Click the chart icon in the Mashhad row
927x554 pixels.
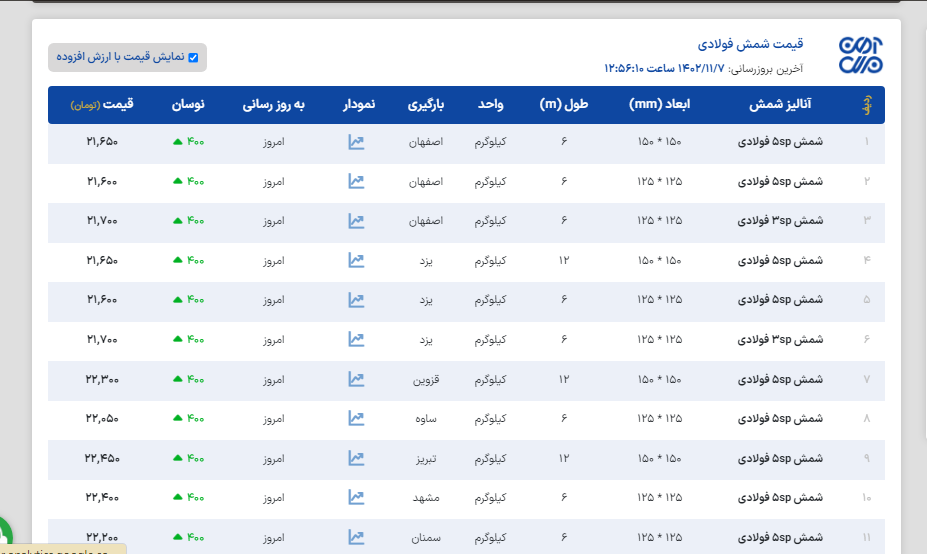coord(356,497)
